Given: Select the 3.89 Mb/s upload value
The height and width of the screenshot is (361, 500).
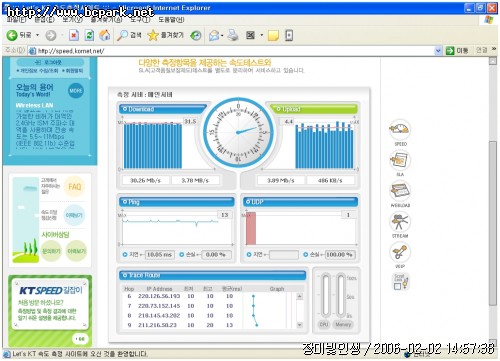Looking at the screenshot, I should point(281,180).
